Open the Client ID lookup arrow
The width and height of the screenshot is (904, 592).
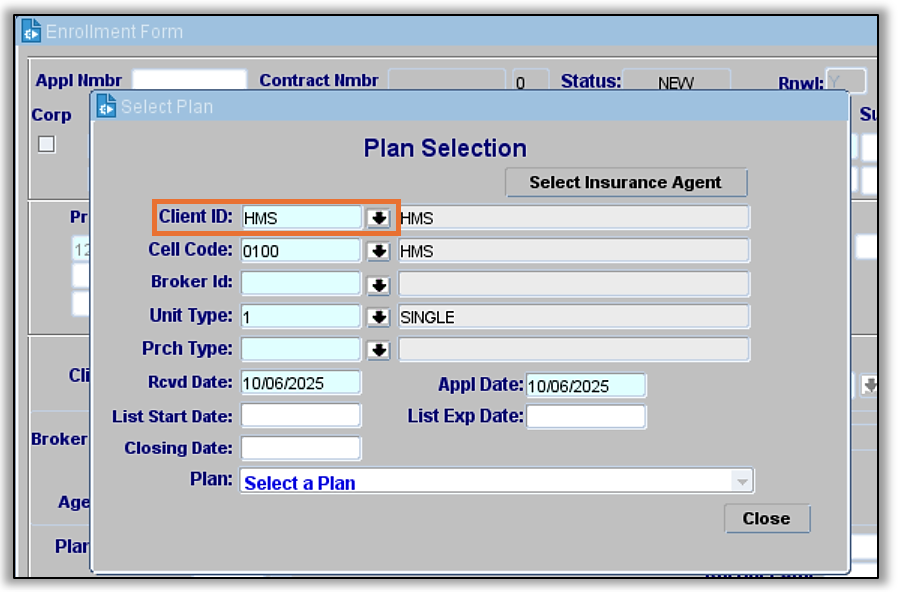coord(378,218)
